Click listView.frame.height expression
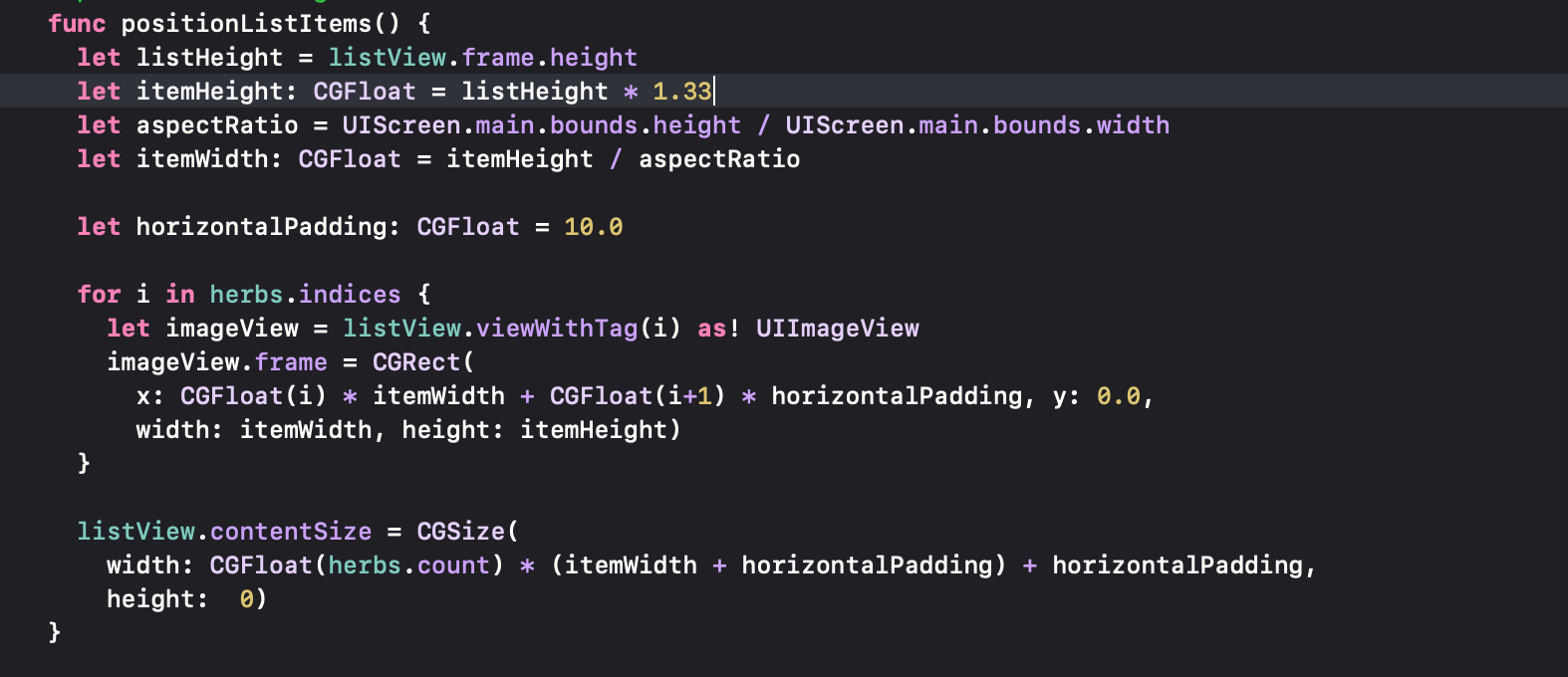The width and height of the screenshot is (1568, 677). [483, 58]
